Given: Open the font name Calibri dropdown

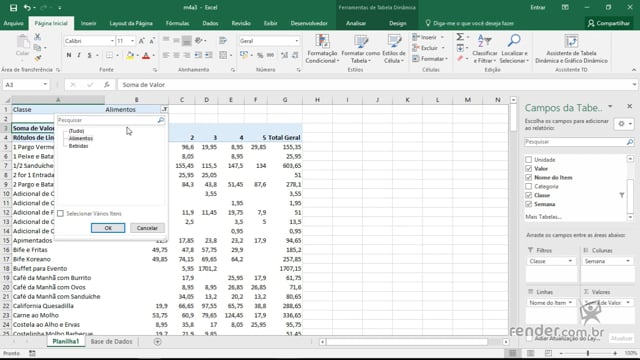Looking at the screenshot, I should [x=112, y=41].
